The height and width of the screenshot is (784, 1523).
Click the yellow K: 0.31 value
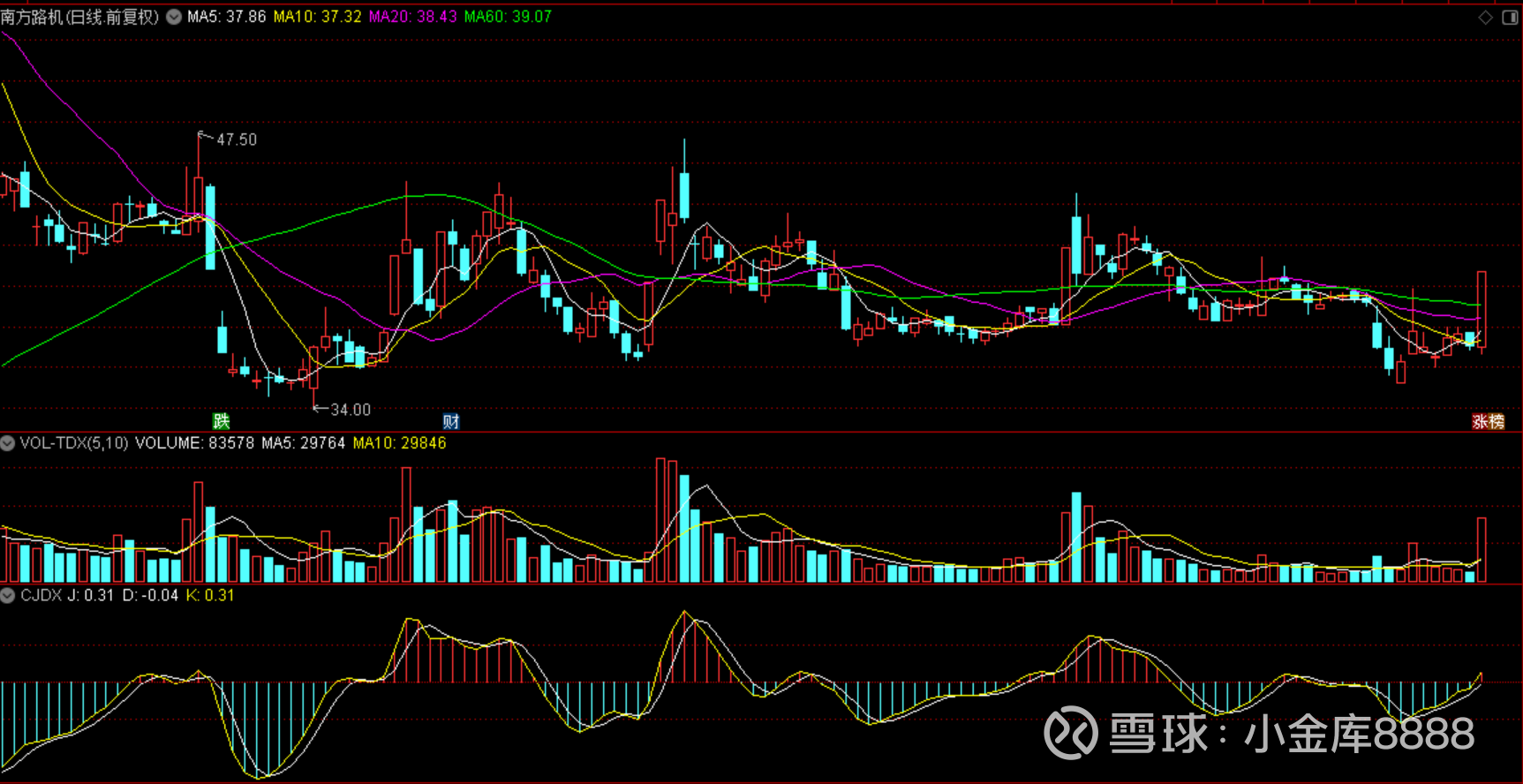tap(210, 596)
